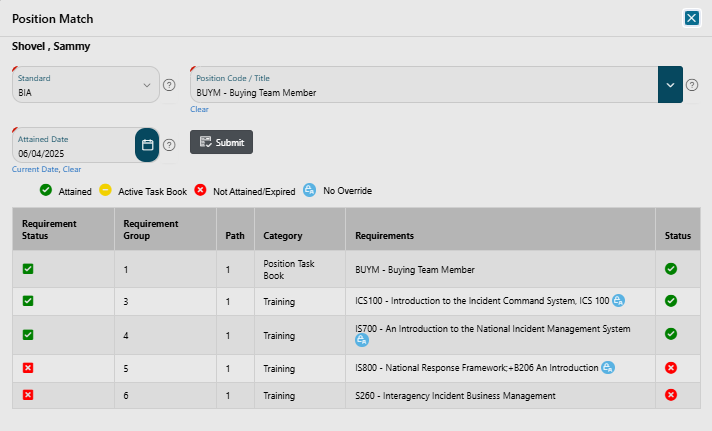Click No Override icon under IS700 requirement
The width and height of the screenshot is (712, 431).
[362, 340]
